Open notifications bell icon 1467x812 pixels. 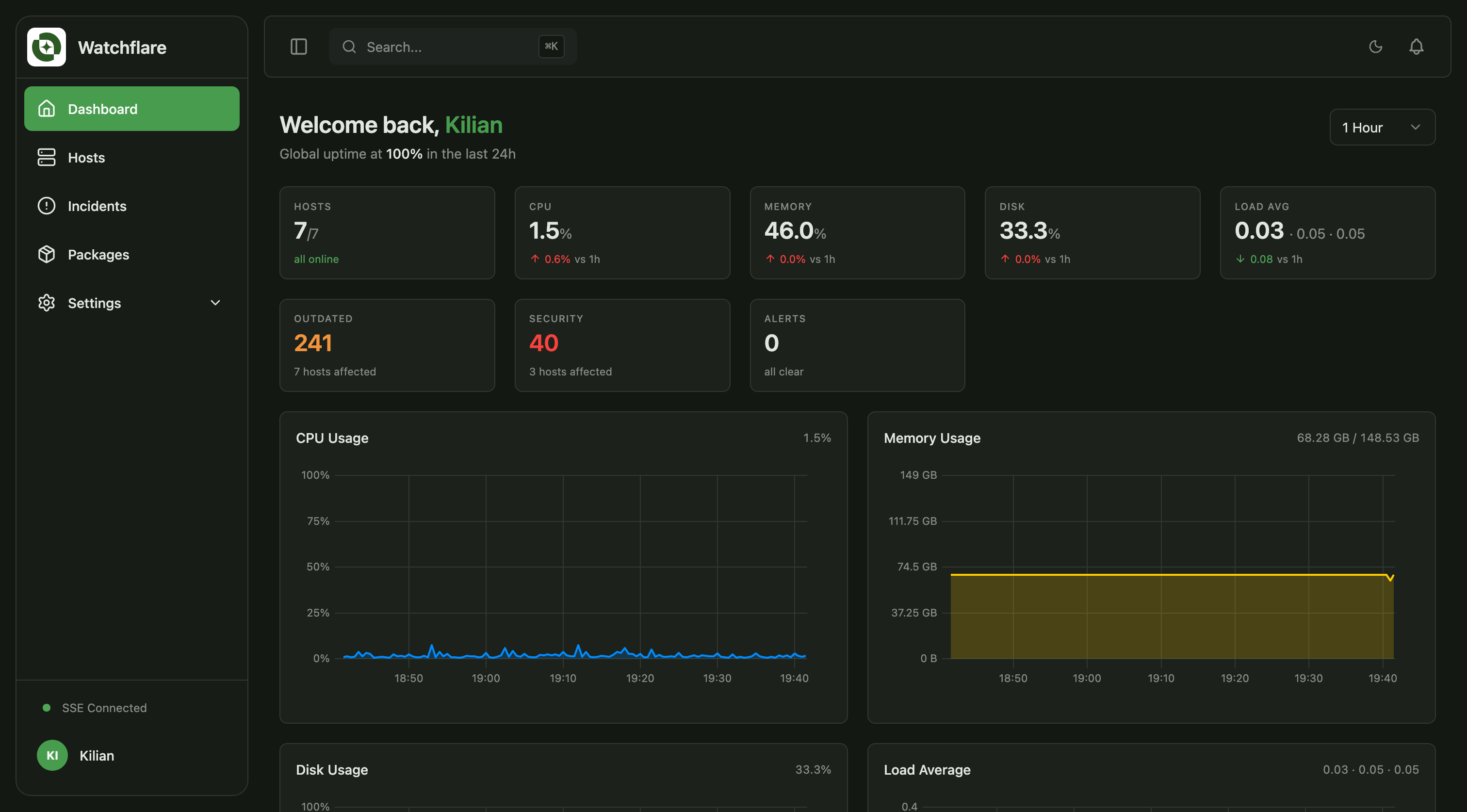tap(1417, 47)
